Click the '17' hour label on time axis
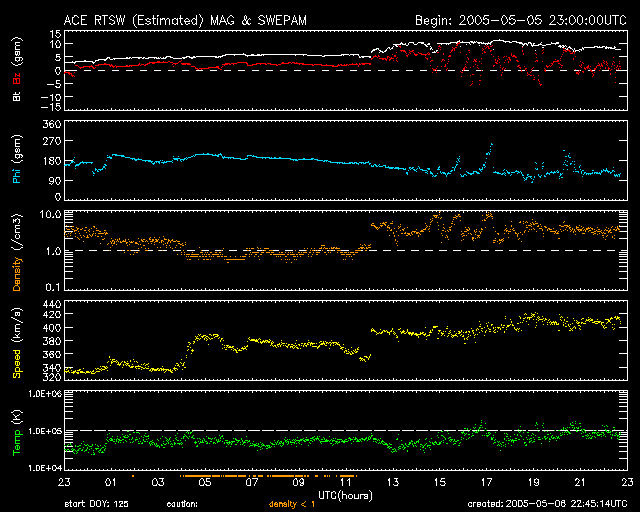The image size is (640, 512). tap(487, 482)
